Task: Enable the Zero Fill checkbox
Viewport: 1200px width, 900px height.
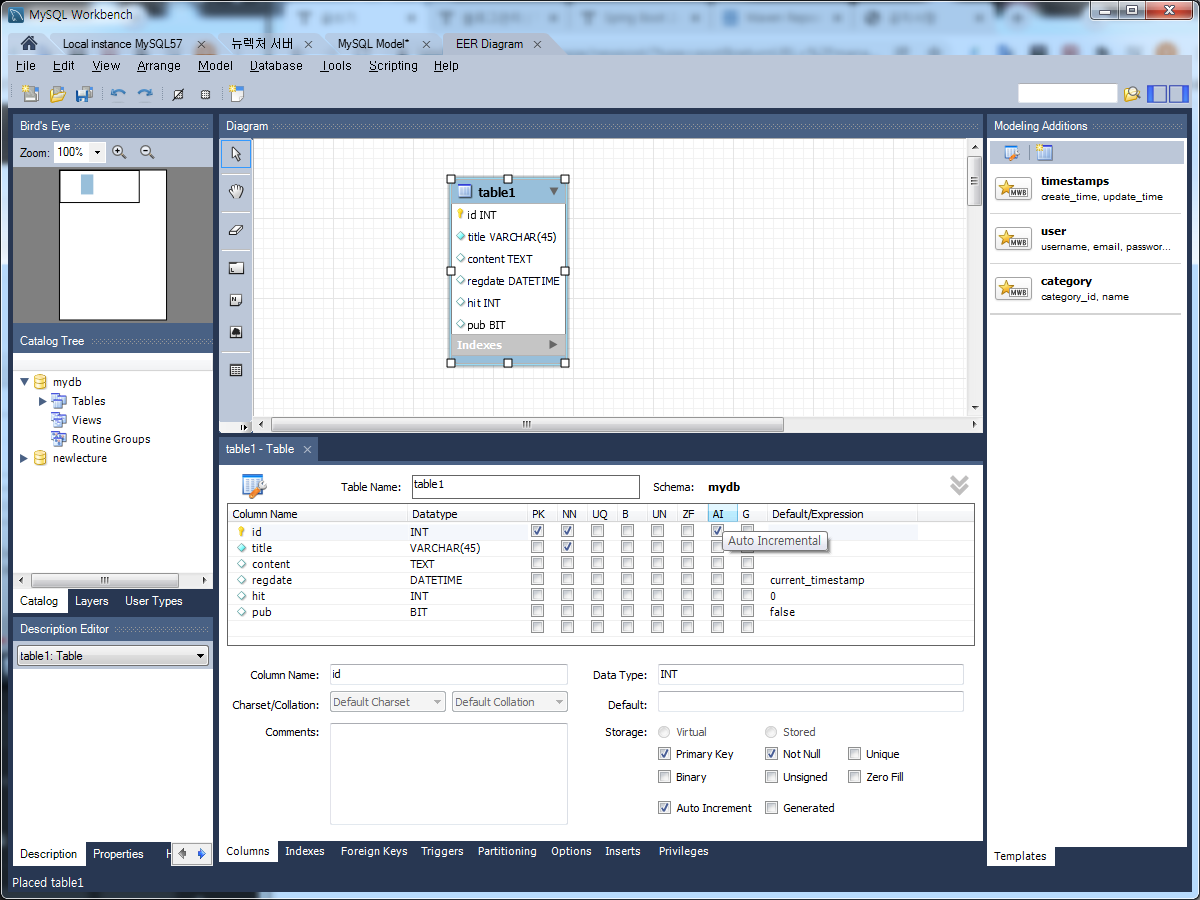Action: click(x=855, y=777)
